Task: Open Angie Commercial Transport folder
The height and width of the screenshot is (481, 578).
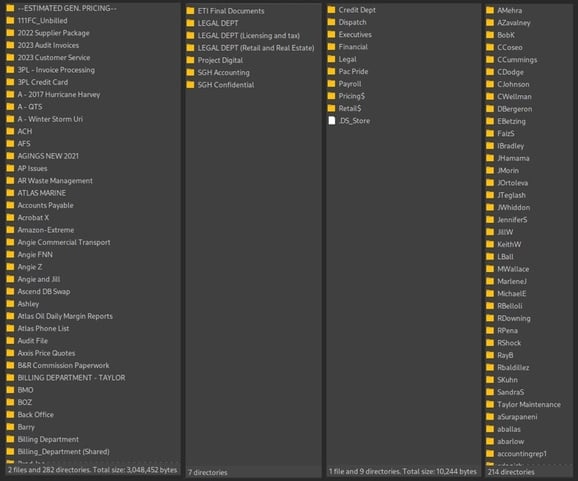Action: tap(64, 242)
